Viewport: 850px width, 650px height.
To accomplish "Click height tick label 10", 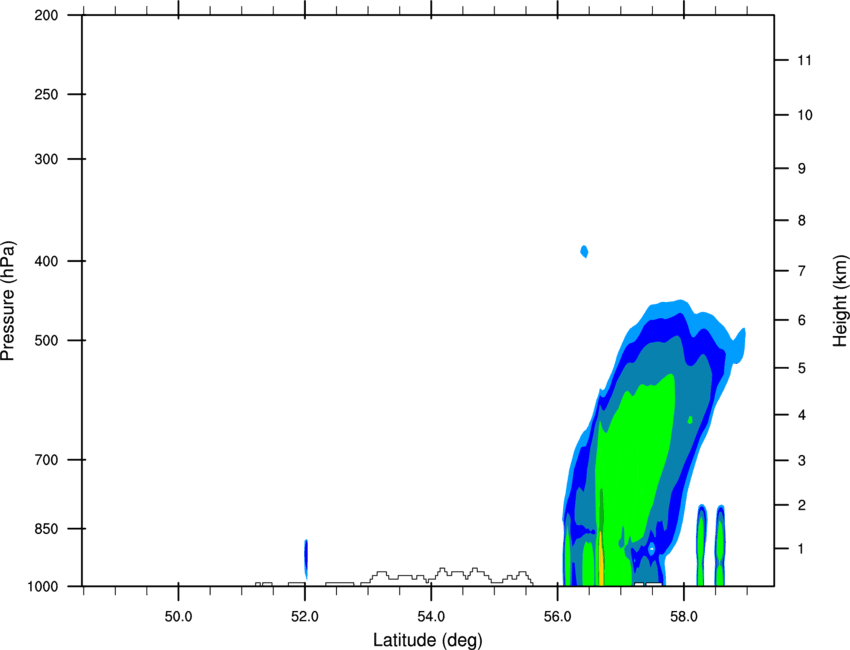I will pyautogui.click(x=805, y=115).
